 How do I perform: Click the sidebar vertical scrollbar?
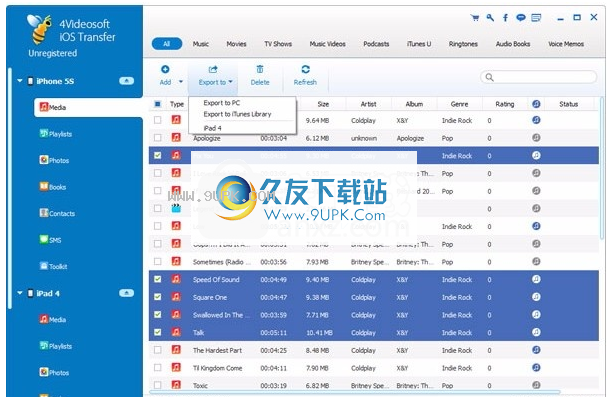tap(10, 188)
